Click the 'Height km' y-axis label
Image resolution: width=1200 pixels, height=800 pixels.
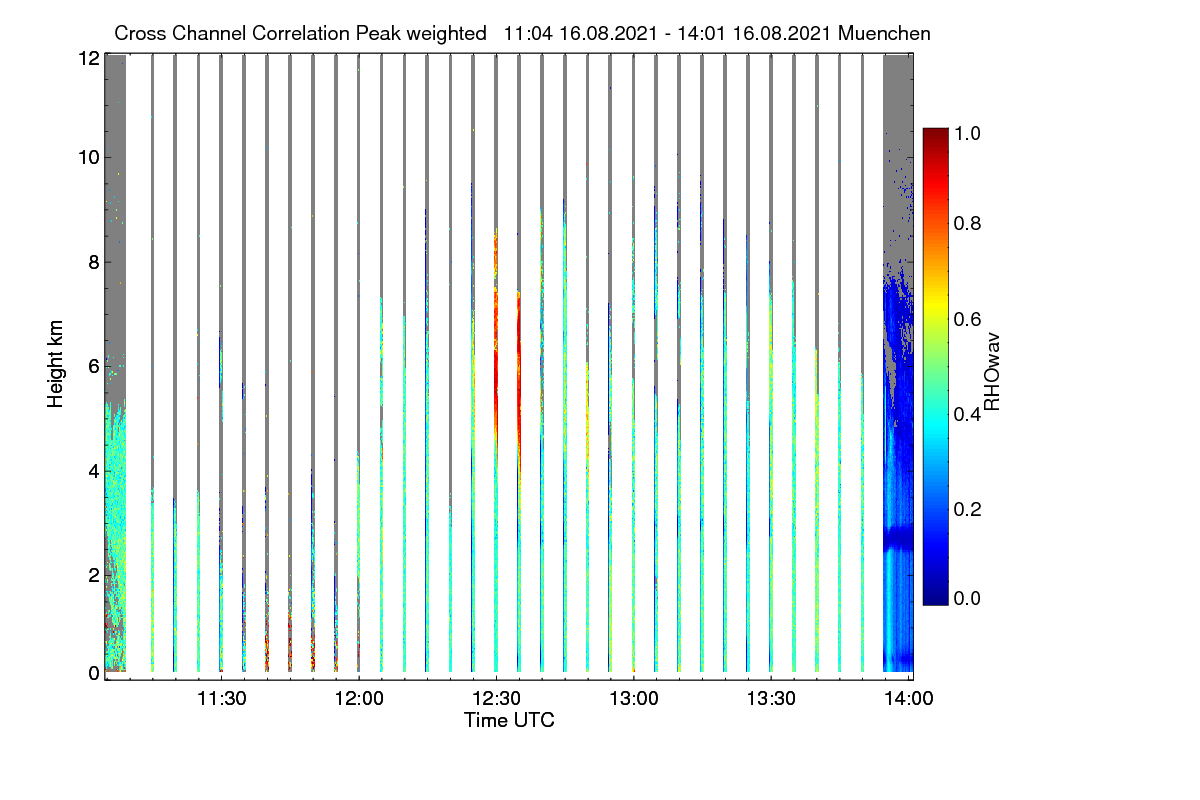(56, 363)
